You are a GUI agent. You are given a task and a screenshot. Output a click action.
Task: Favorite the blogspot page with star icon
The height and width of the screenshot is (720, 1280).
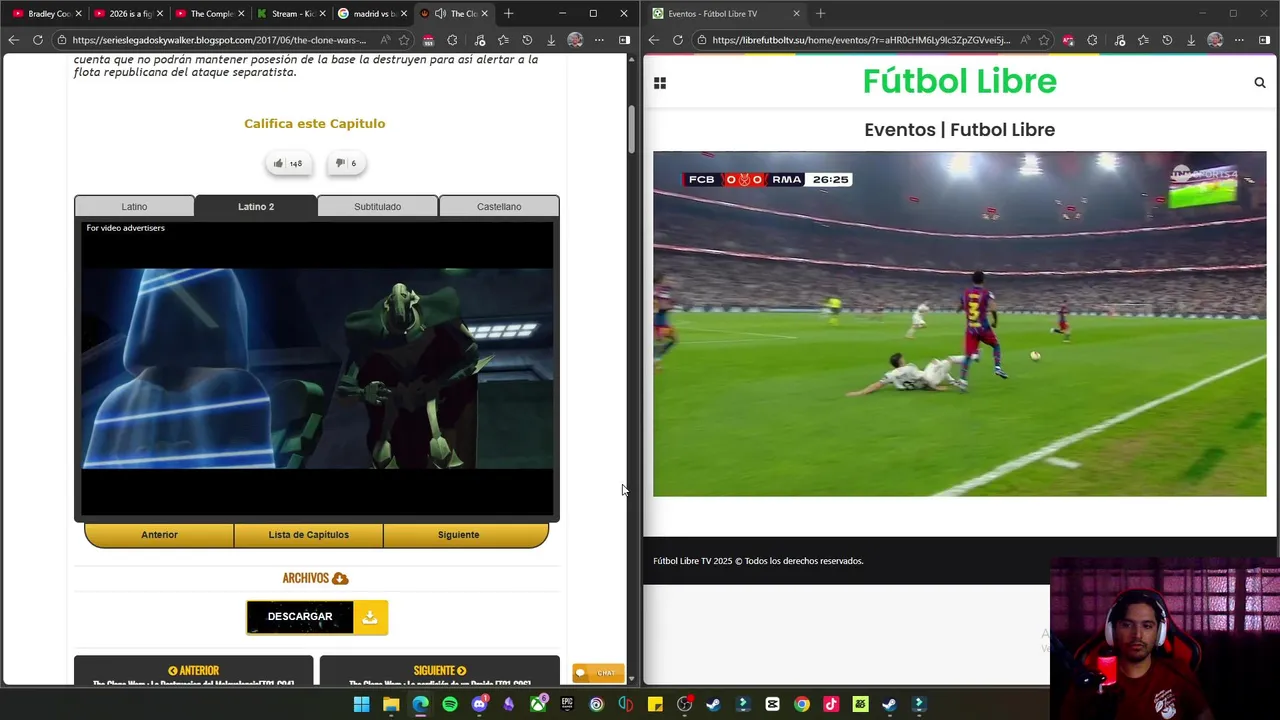[404, 40]
